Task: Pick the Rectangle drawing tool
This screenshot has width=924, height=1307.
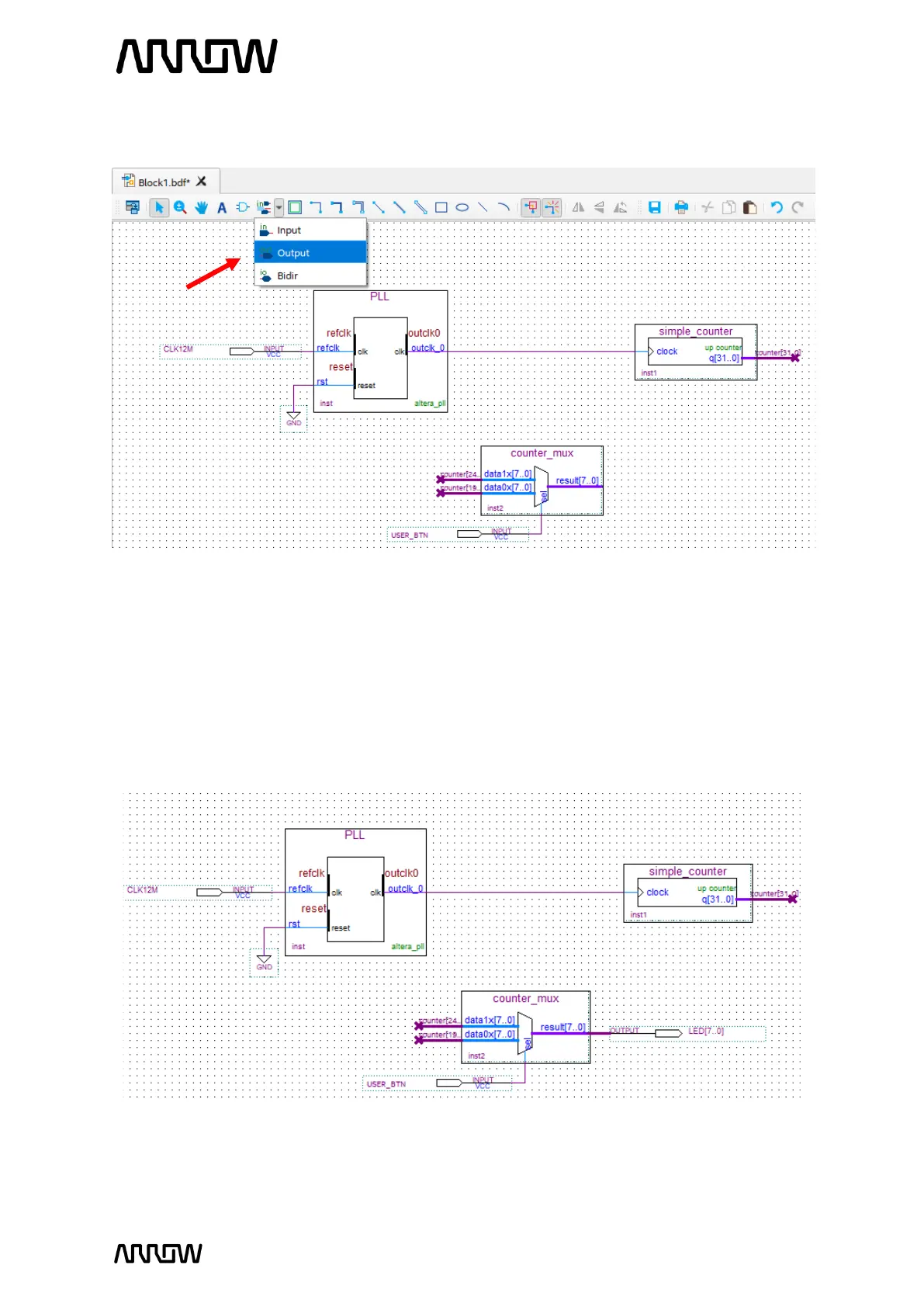Action: pyautogui.click(x=441, y=207)
